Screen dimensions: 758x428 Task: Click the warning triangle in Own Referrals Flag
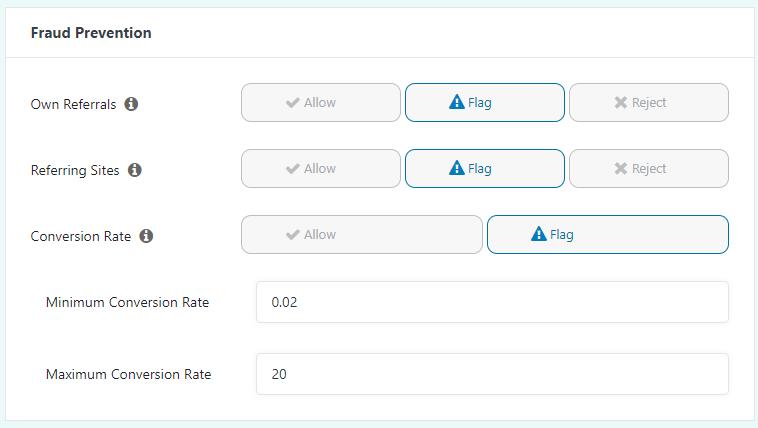pos(456,102)
